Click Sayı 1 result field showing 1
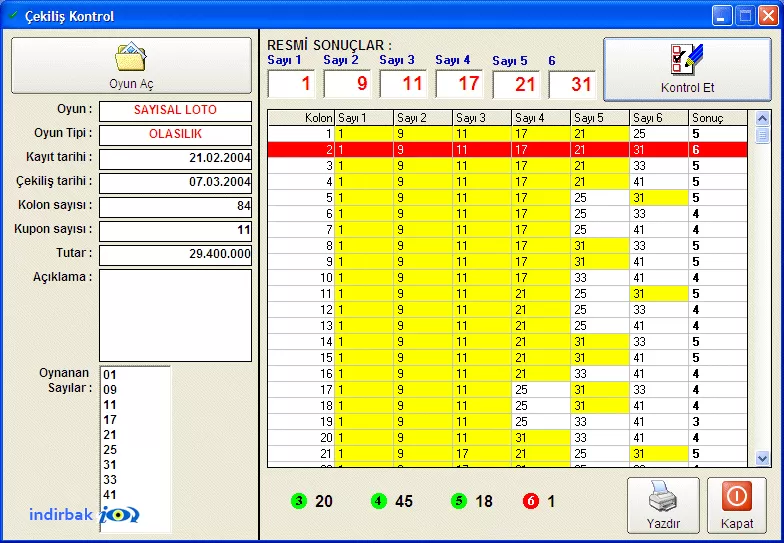The height and width of the screenshot is (543, 784). [x=292, y=84]
